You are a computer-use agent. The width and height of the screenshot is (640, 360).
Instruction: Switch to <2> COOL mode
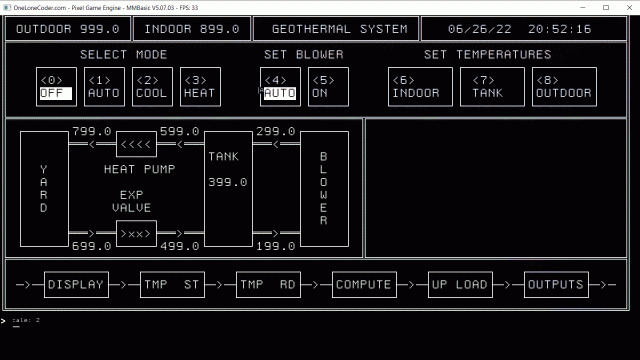pos(152,87)
